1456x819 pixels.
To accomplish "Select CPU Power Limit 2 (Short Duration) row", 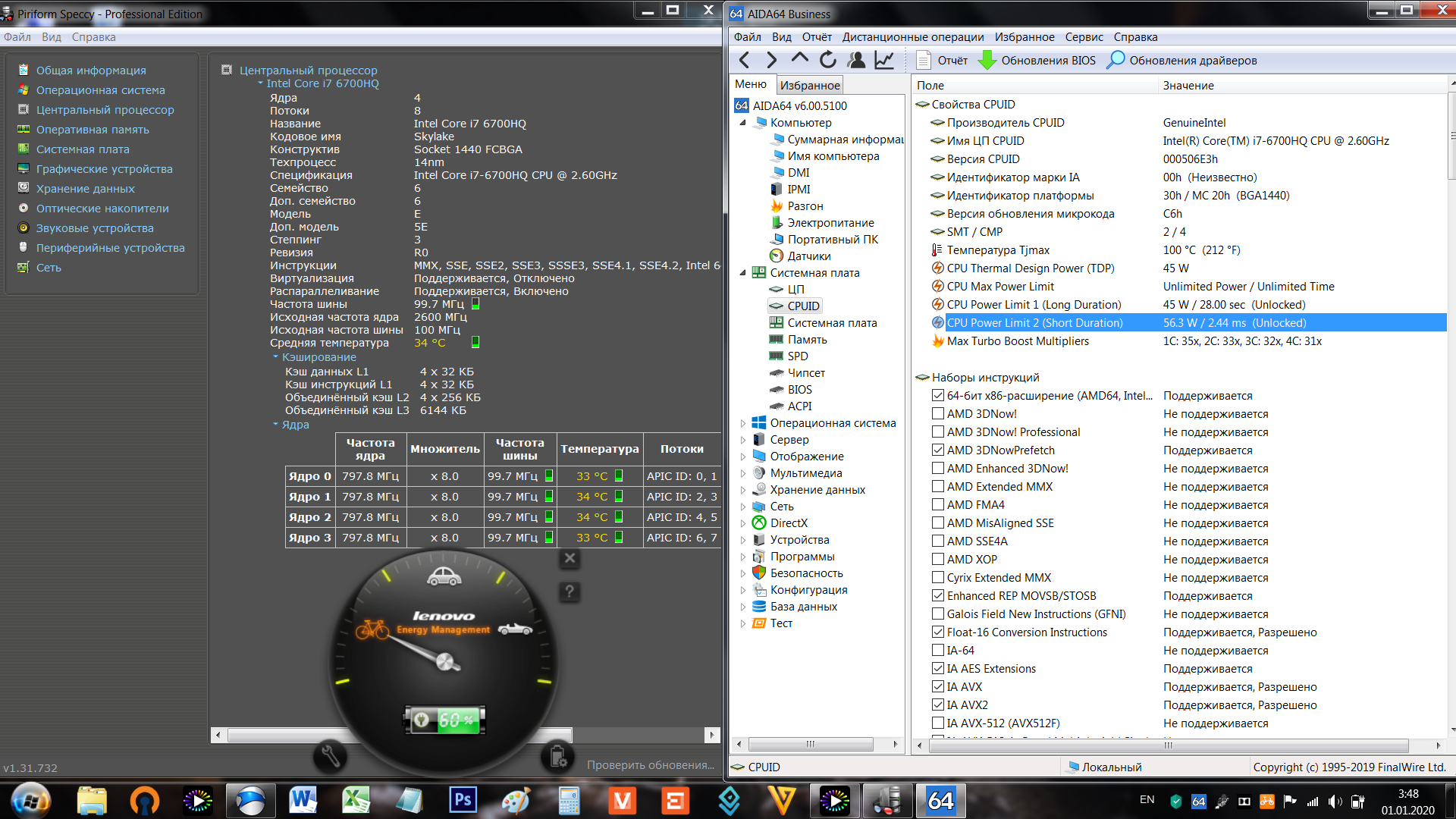I will coord(1188,323).
